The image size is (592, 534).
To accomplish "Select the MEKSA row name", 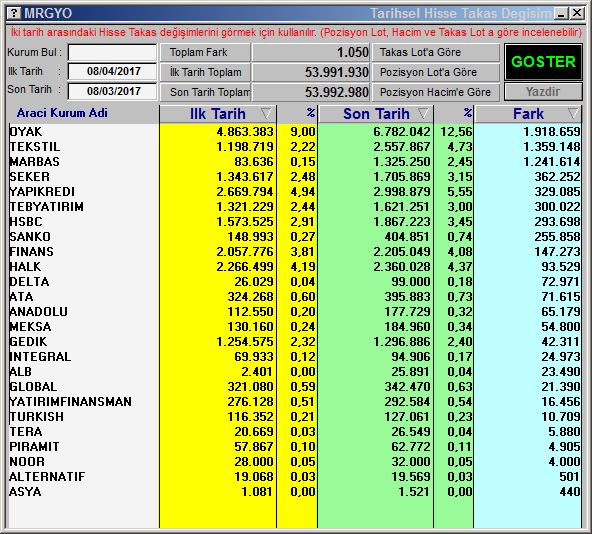I will point(30,327).
